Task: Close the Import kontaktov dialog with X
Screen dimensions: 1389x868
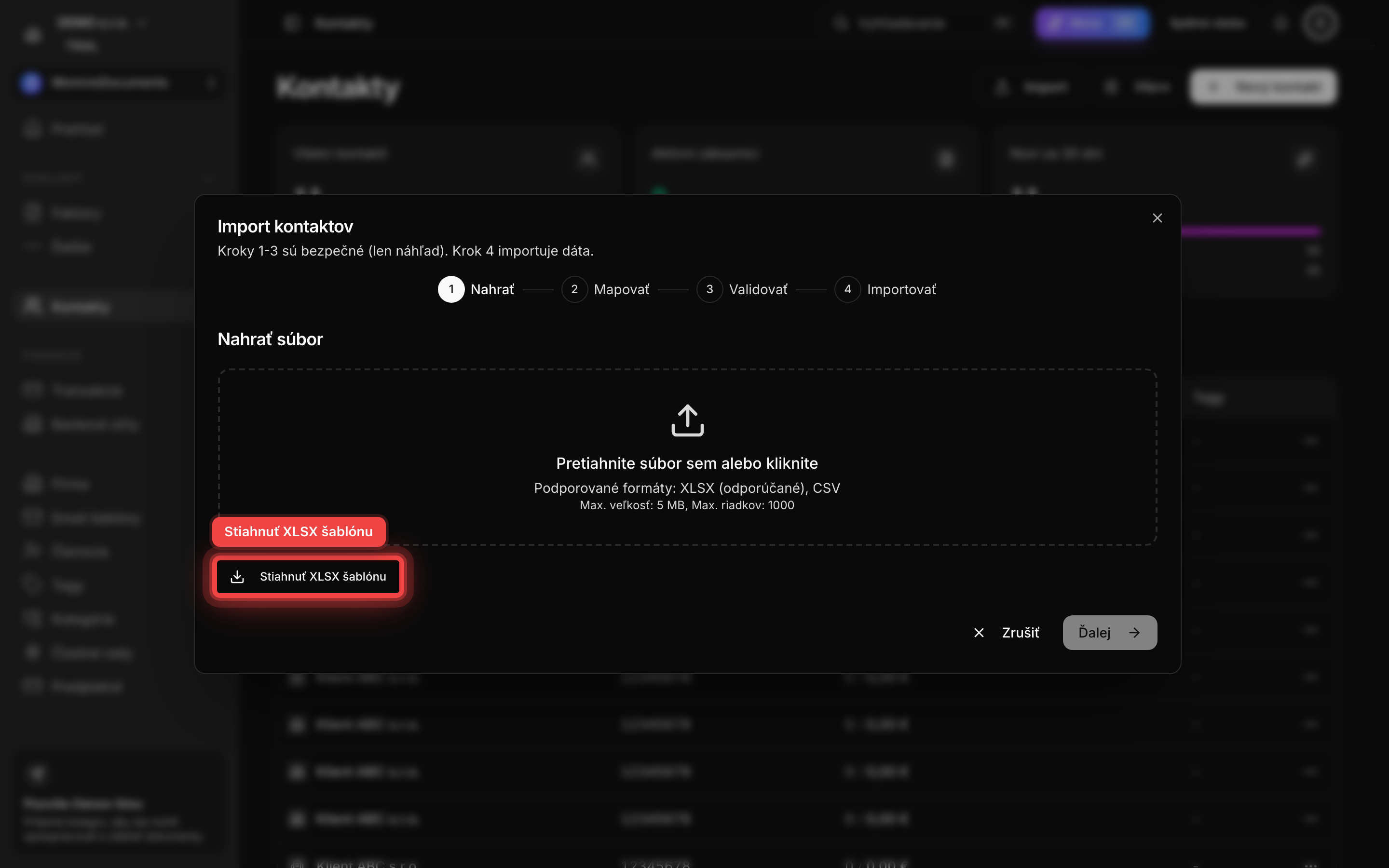Action: [1157, 218]
